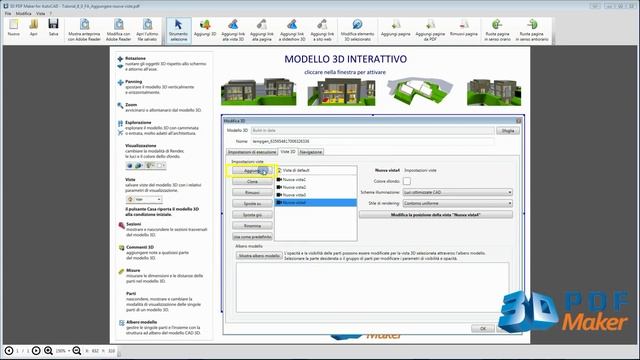Click the Rimuovi view button
This screenshot has height=360, width=640.
point(252,193)
